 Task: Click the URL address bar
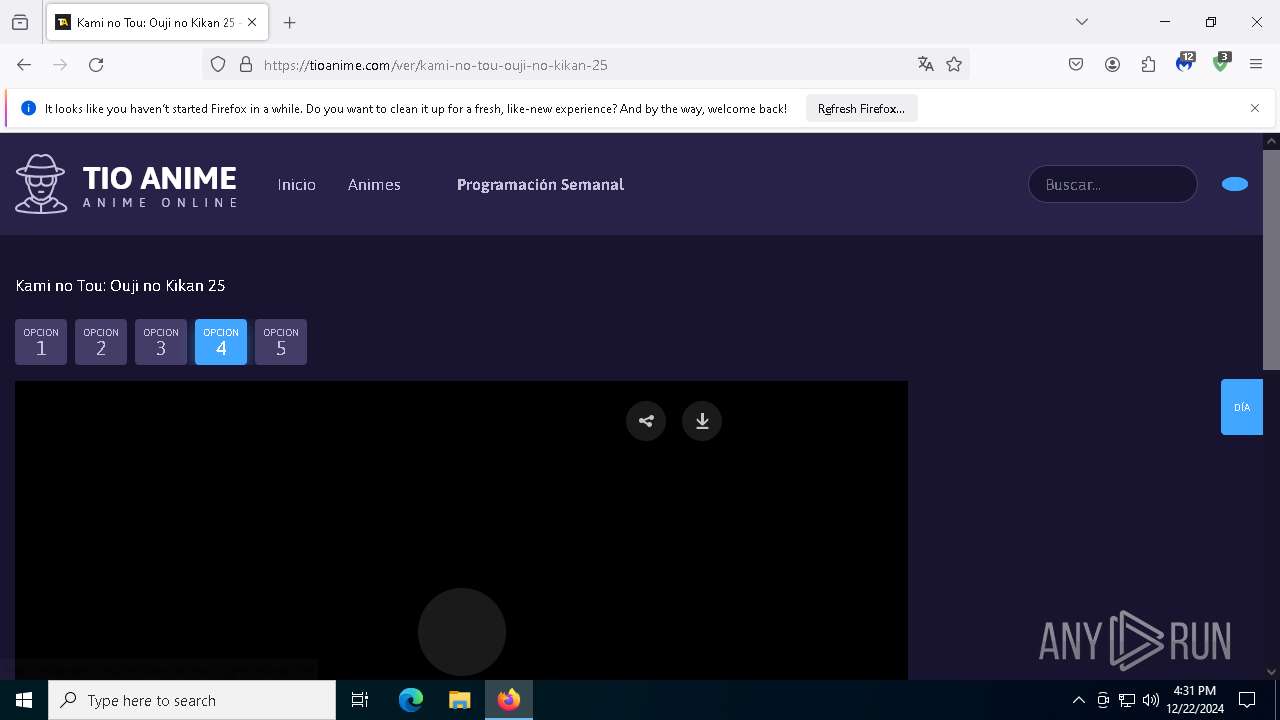pyautogui.click(x=585, y=65)
